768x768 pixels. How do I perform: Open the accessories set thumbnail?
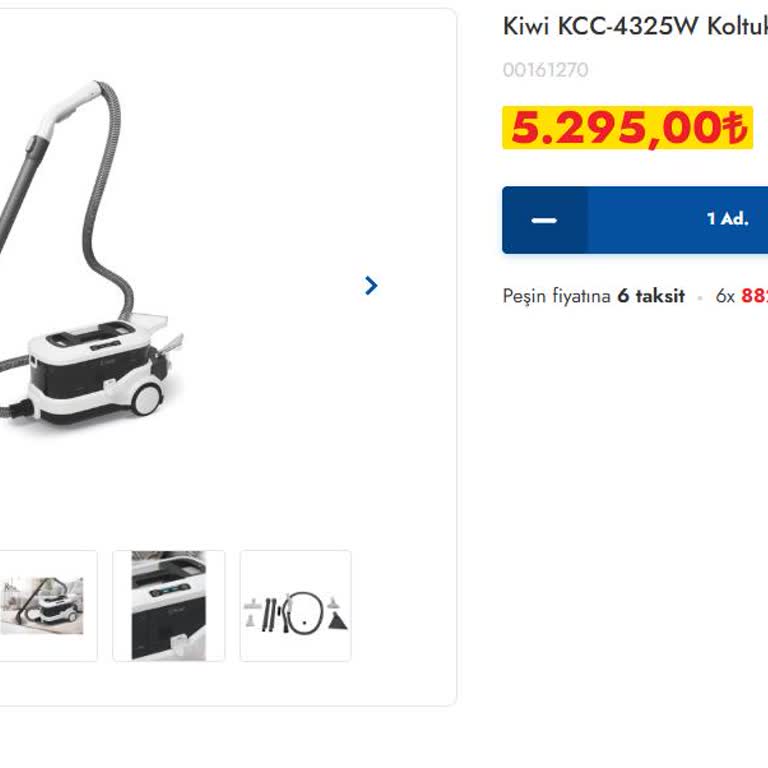pos(296,606)
